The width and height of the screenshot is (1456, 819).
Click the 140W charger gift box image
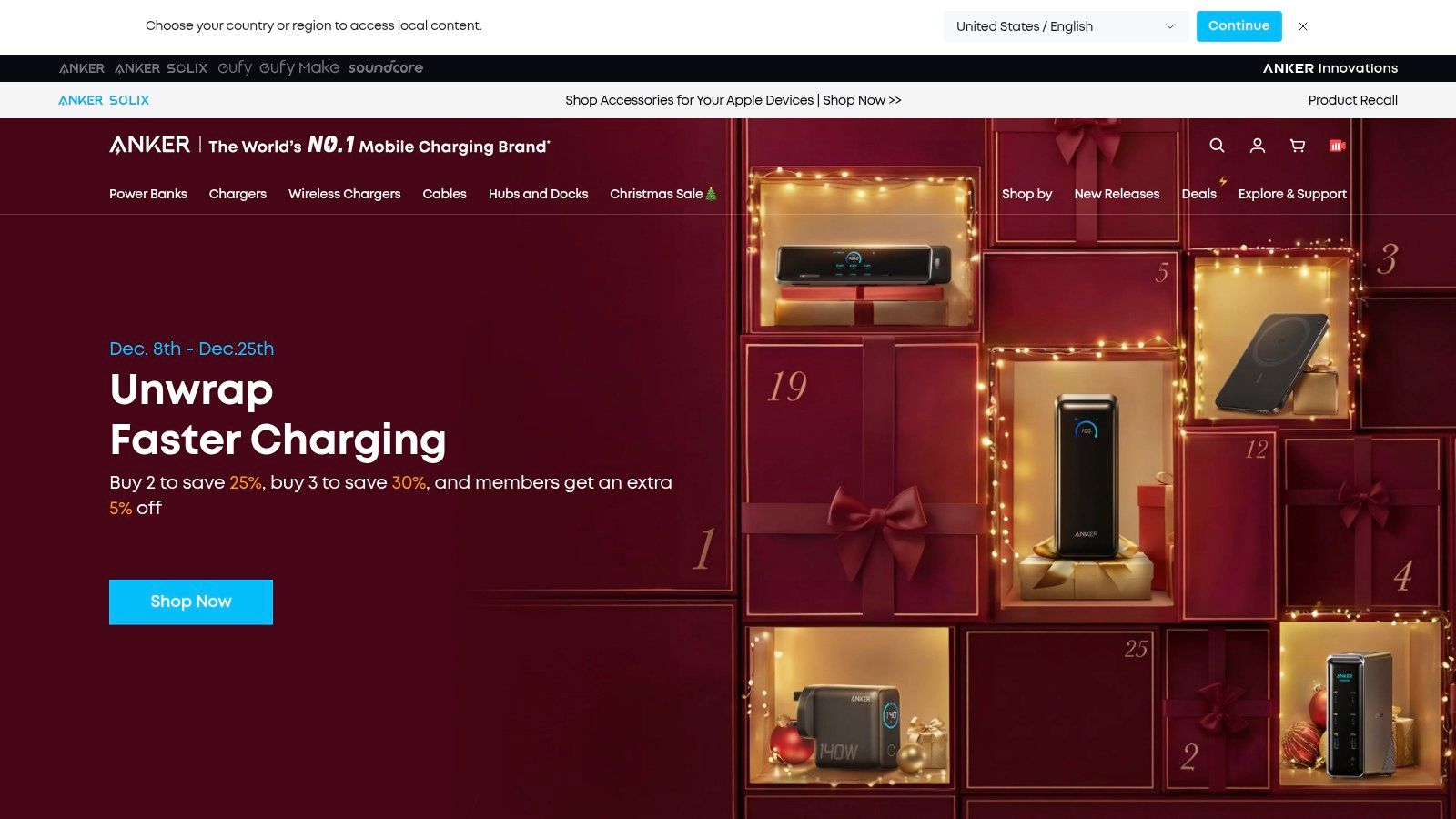(850, 707)
